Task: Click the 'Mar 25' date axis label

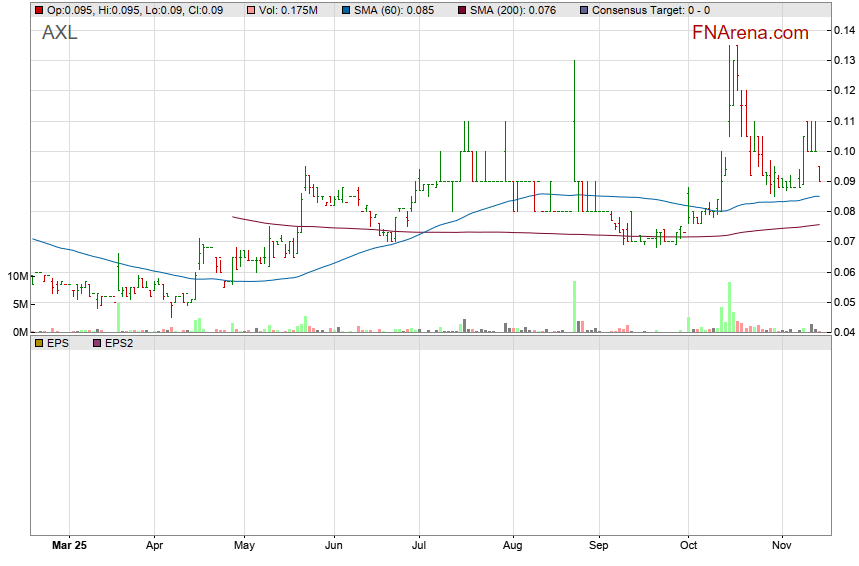Action: (x=68, y=547)
